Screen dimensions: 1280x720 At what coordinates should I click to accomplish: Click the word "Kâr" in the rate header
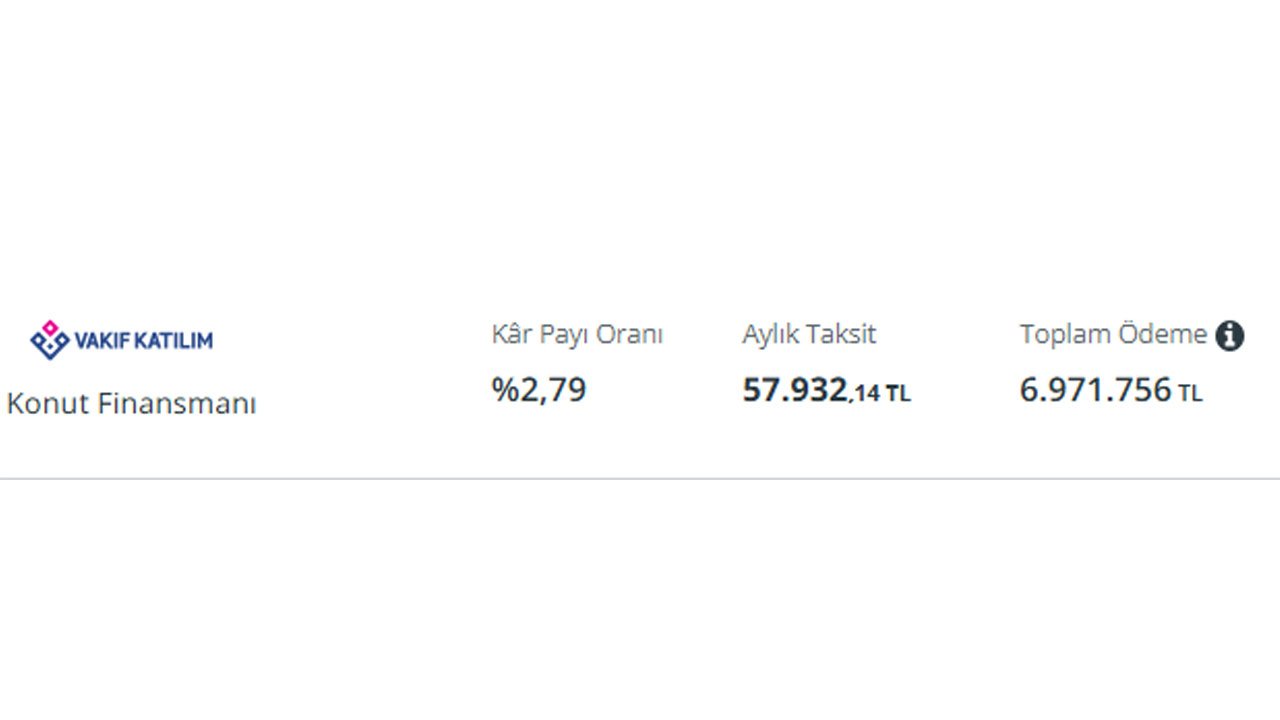click(x=510, y=334)
